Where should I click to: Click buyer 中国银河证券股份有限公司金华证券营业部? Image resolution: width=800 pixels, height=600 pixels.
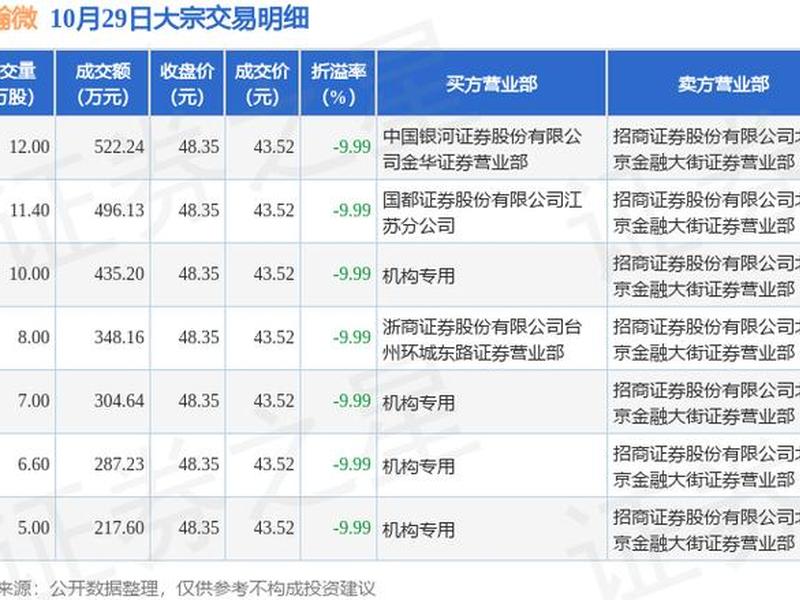(x=482, y=149)
